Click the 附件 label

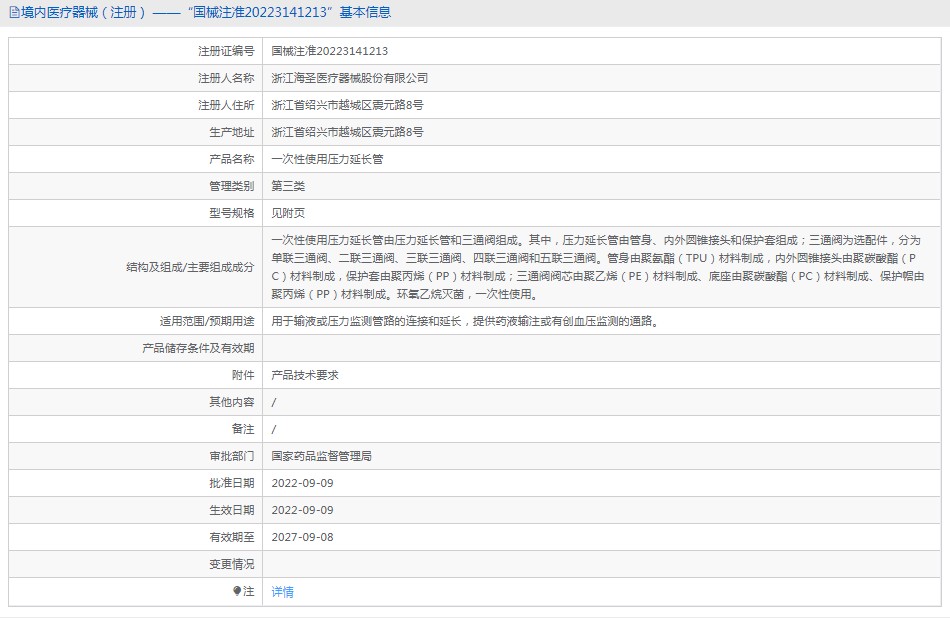(x=243, y=375)
